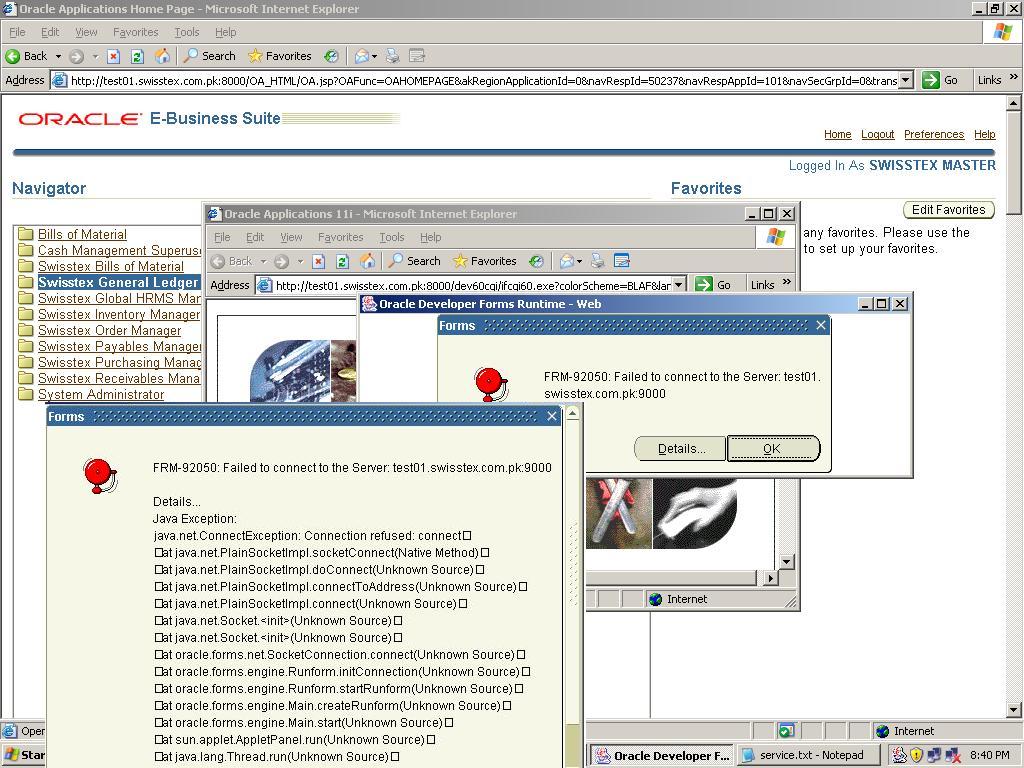Expand Links toolbar chevron in main window
The height and width of the screenshot is (768, 1024).
pyautogui.click(x=1013, y=79)
